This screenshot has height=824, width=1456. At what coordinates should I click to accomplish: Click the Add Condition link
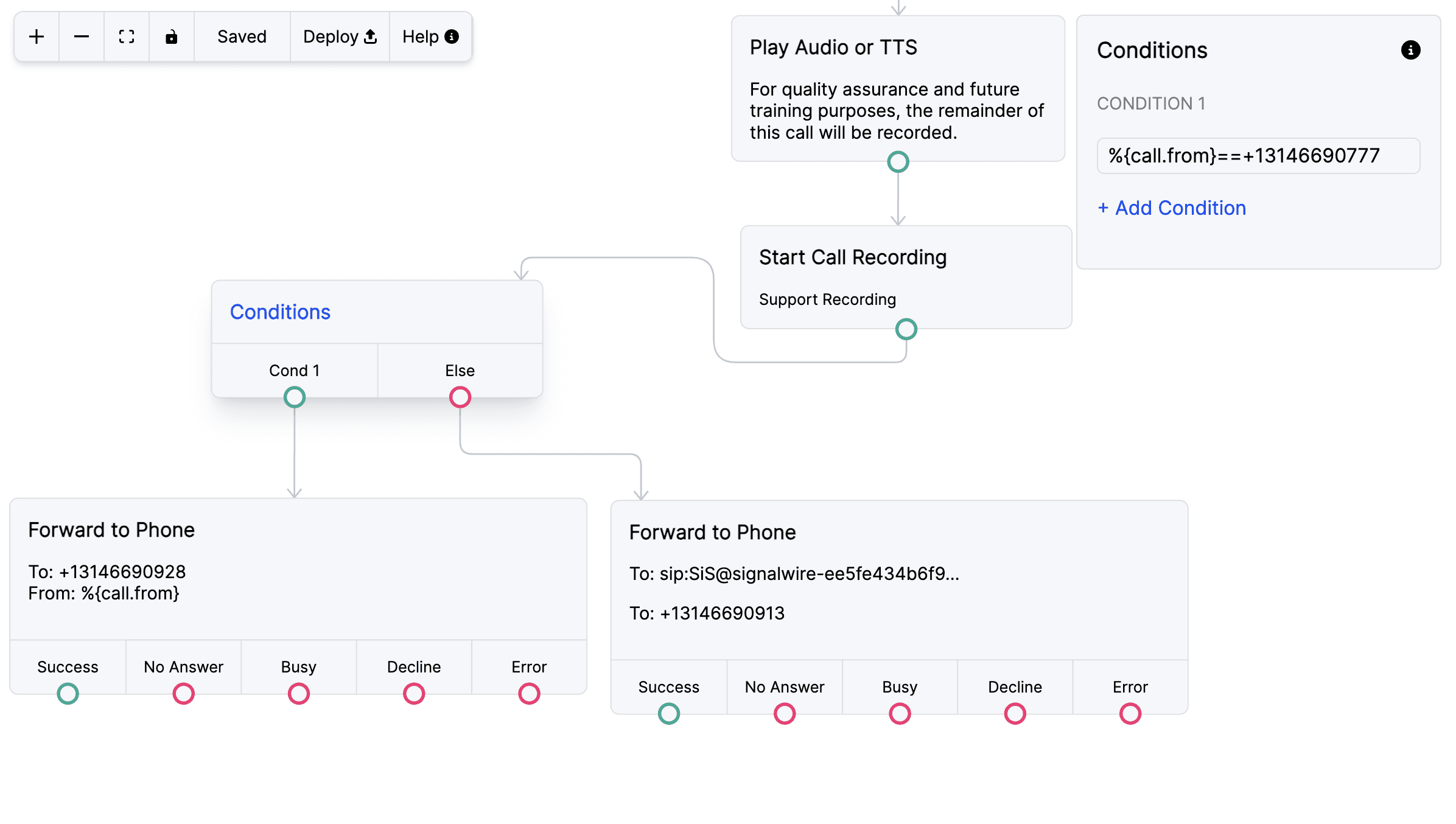tap(1172, 208)
